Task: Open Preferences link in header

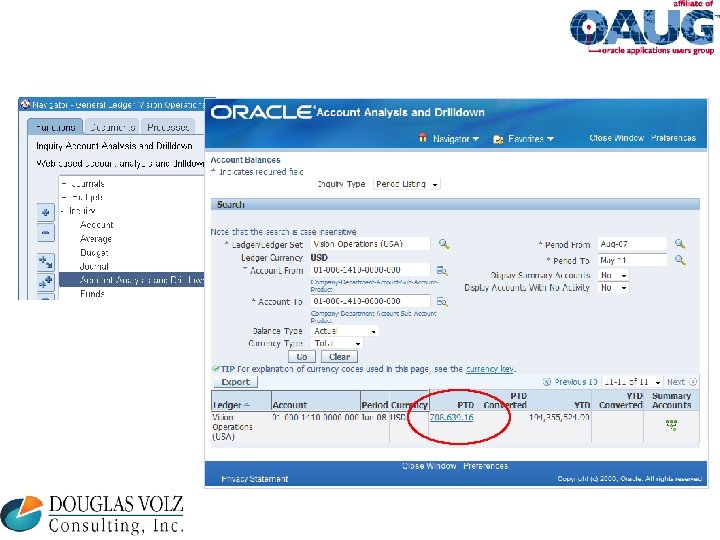Action: (673, 138)
